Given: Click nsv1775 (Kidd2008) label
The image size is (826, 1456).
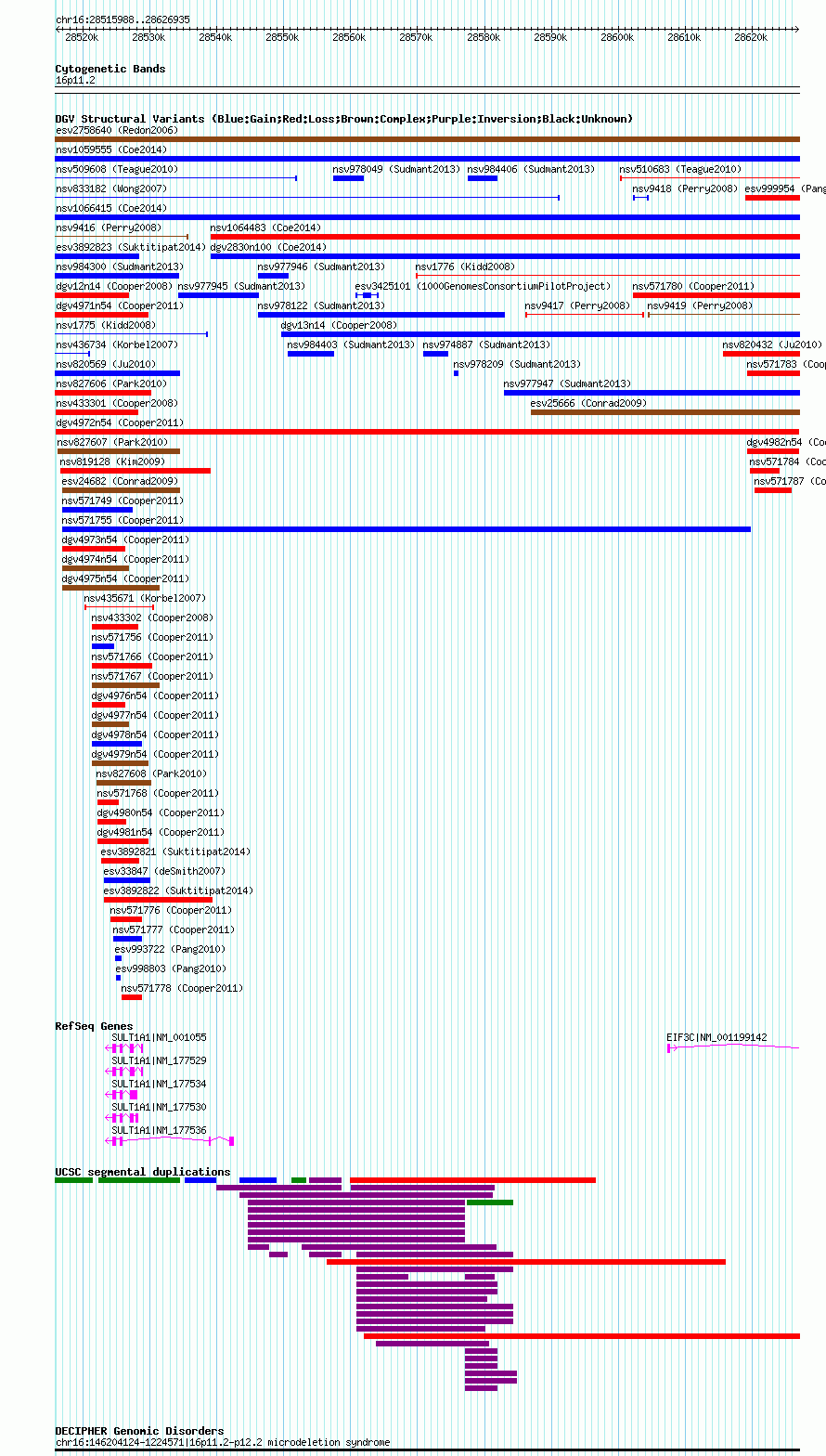Looking at the screenshot, I should pyautogui.click(x=106, y=325).
